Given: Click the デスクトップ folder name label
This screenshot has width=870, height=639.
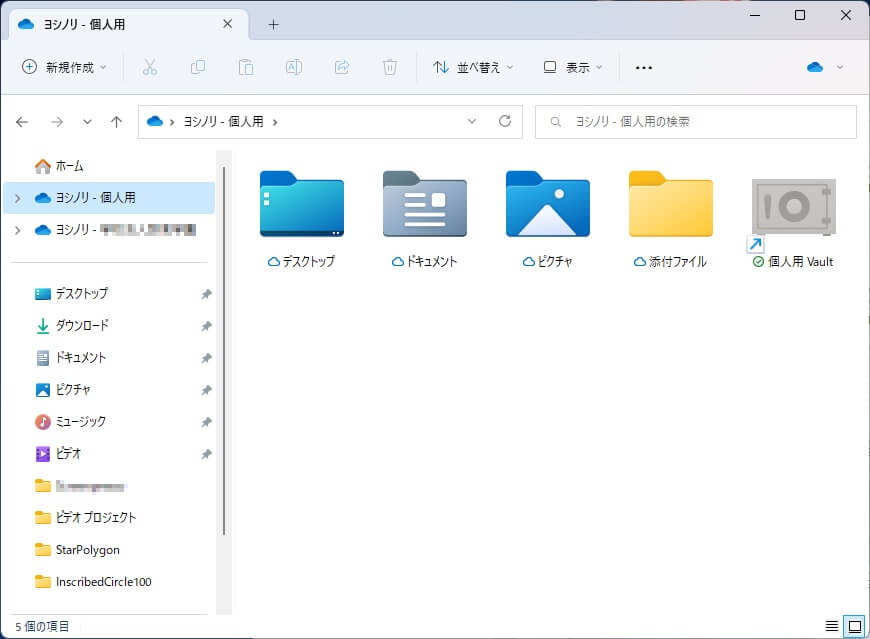Looking at the screenshot, I should (x=308, y=262).
